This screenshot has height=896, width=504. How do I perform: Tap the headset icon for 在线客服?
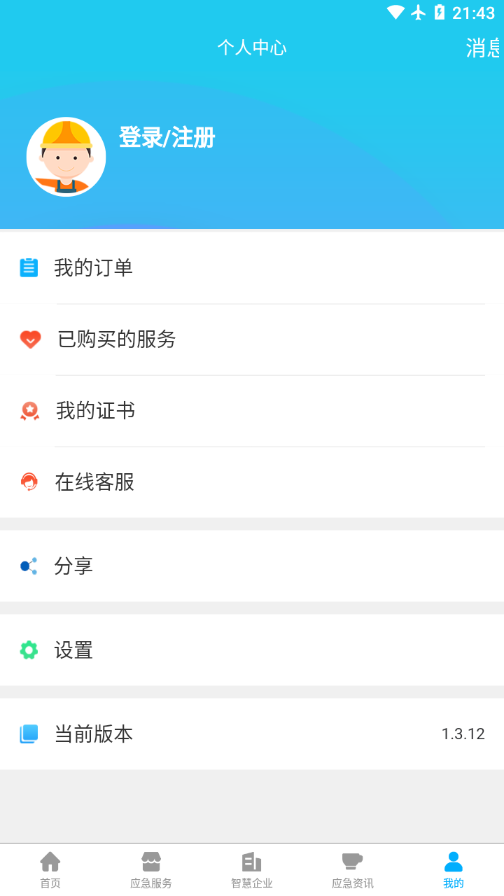[x=29, y=482]
